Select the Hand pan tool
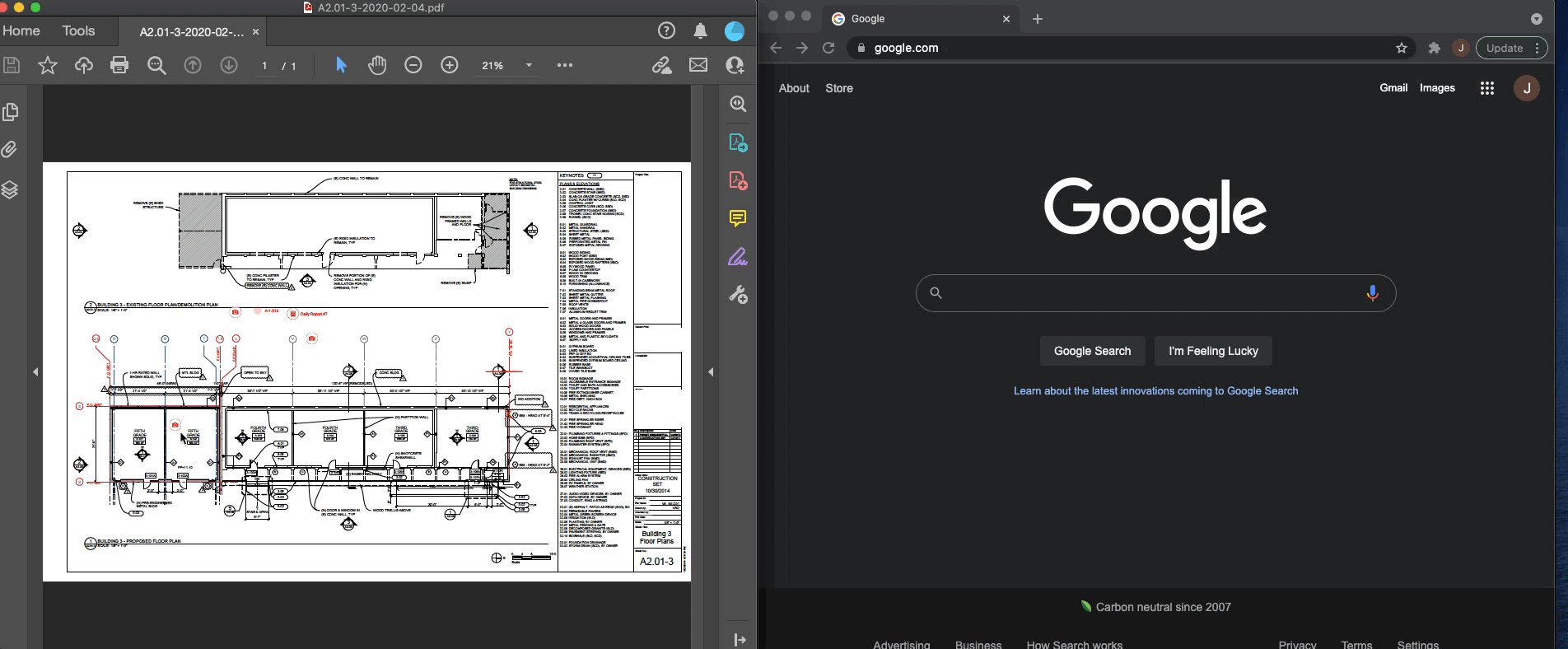The image size is (1568, 649). [377, 65]
